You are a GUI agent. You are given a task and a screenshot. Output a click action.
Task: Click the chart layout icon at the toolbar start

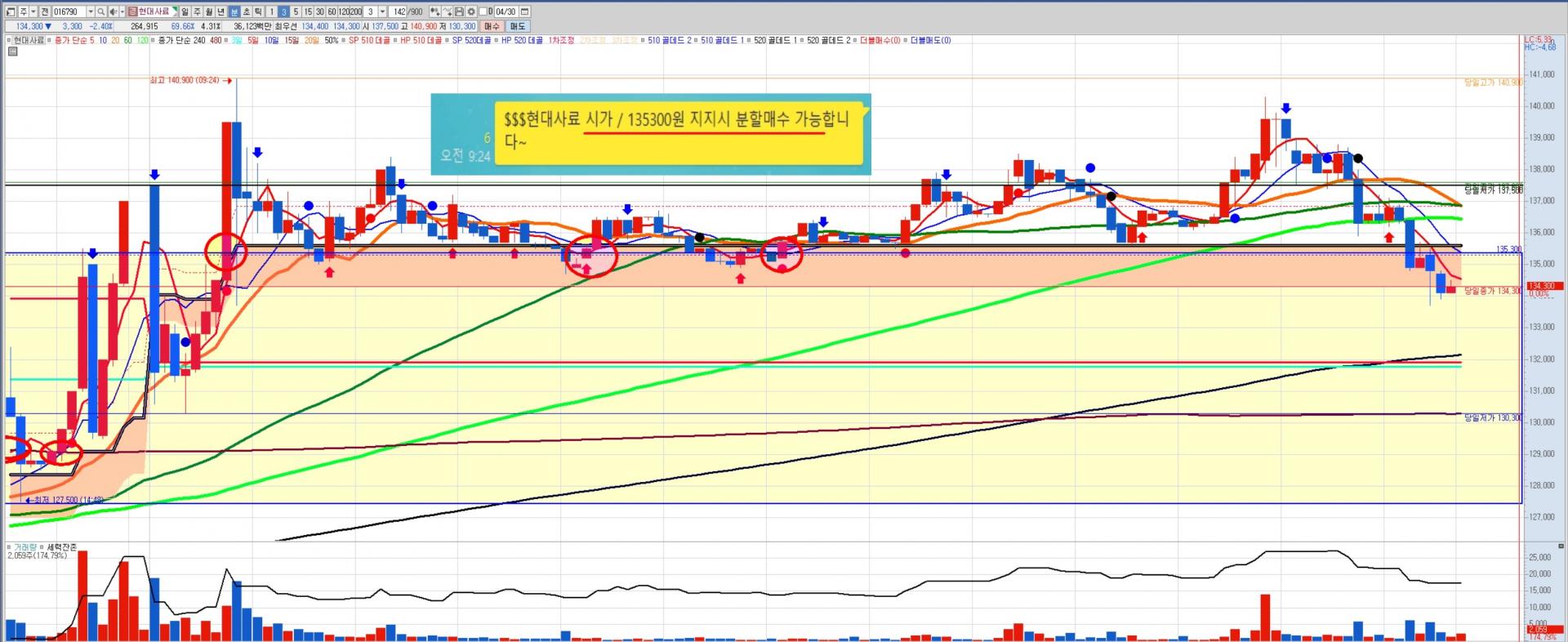(x=11, y=12)
